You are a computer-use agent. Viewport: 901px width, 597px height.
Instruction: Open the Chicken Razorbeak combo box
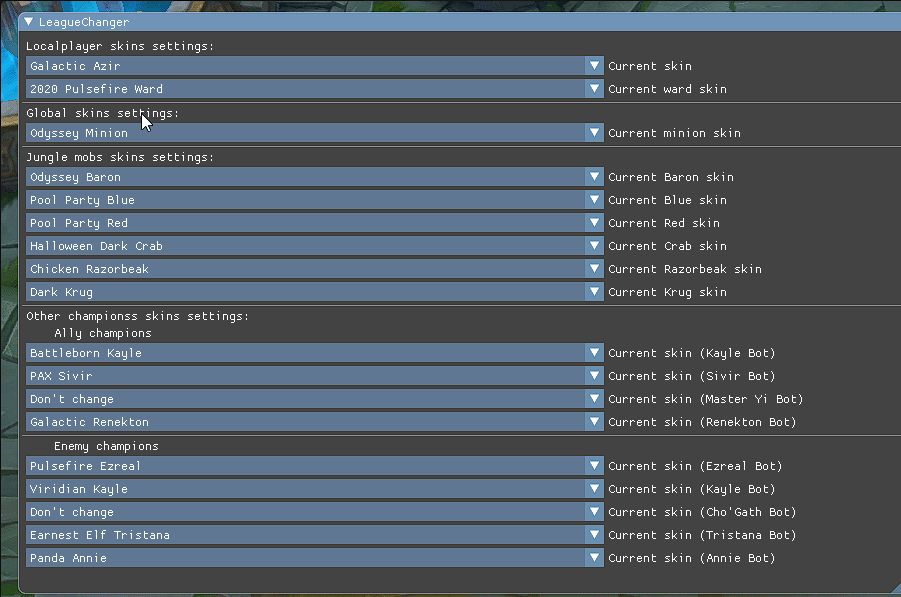(314, 269)
